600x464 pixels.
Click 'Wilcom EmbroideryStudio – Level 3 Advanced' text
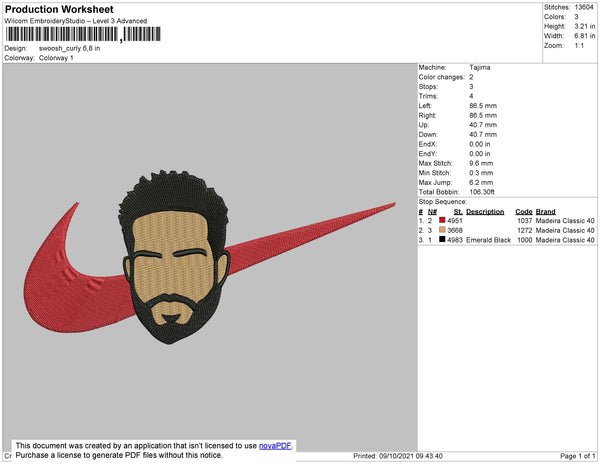(x=76, y=21)
